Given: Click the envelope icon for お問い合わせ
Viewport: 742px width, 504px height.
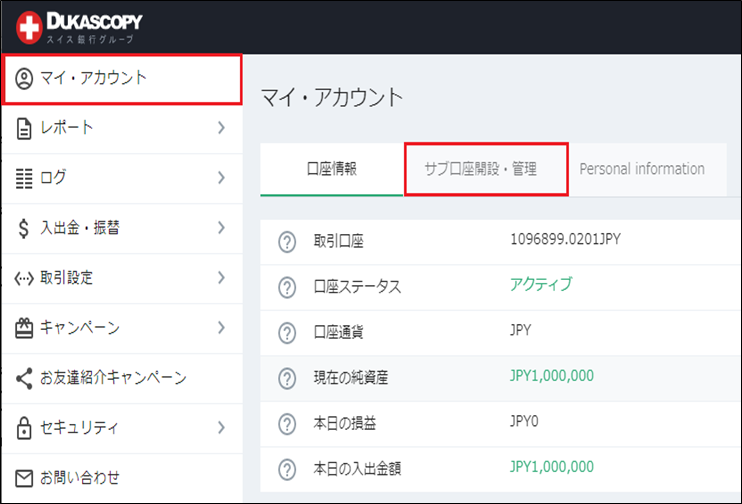Looking at the screenshot, I should (x=24, y=478).
